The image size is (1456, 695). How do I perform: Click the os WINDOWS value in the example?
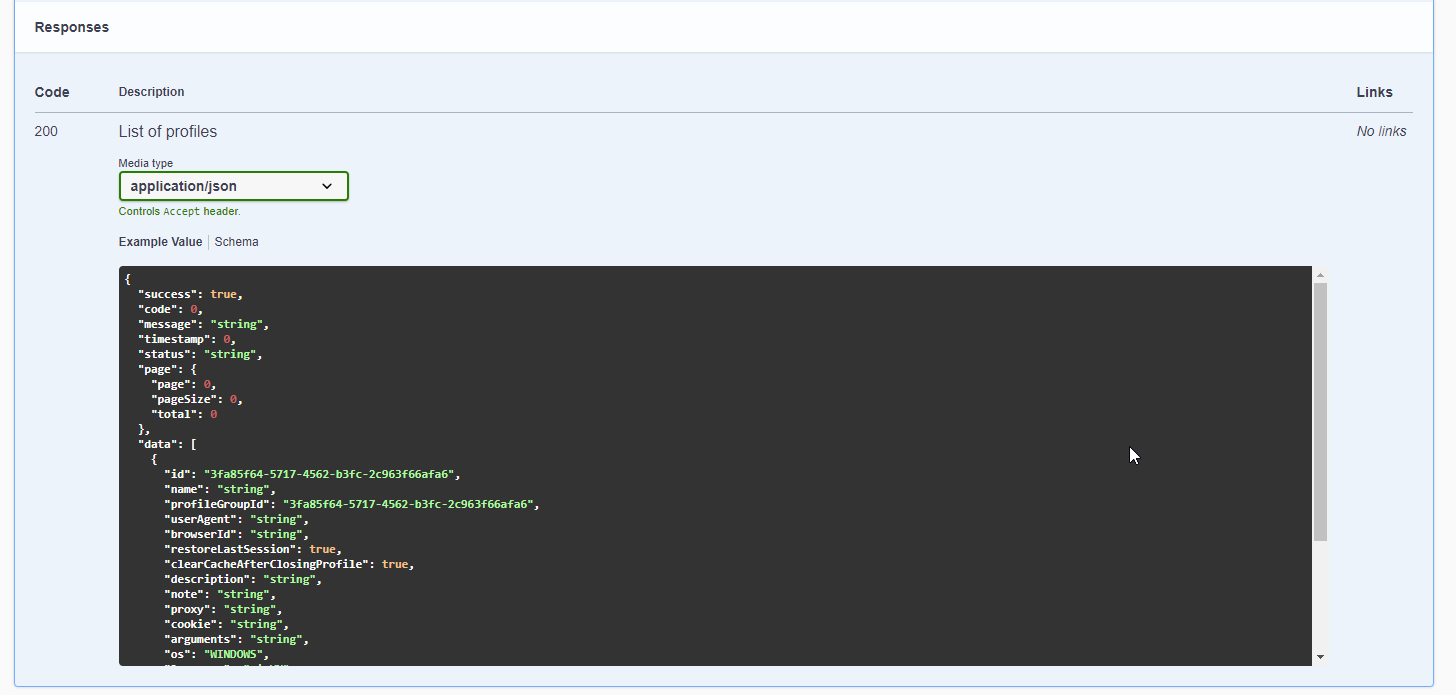(x=233, y=653)
